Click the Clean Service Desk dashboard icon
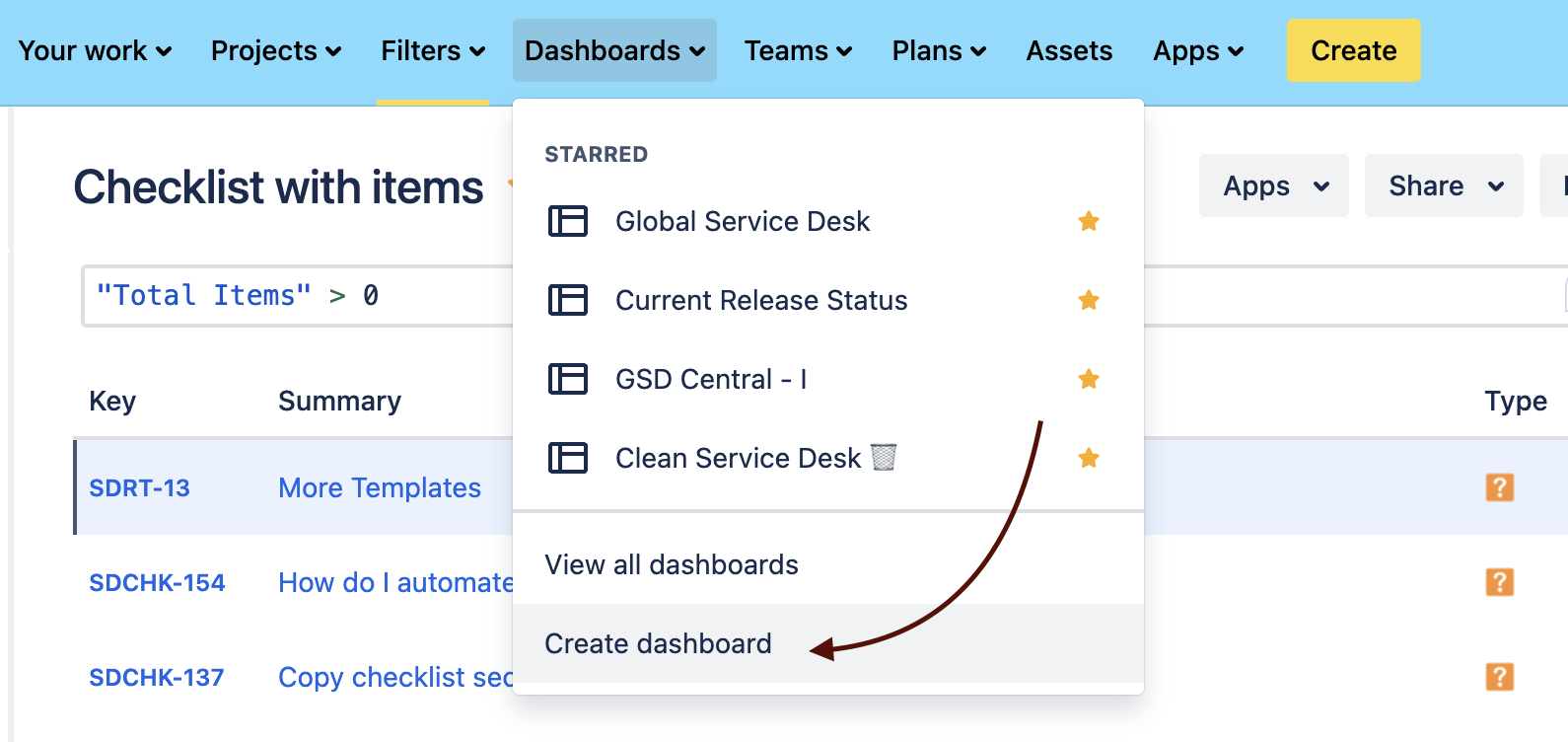This screenshot has height=742, width=1568. pos(568,458)
